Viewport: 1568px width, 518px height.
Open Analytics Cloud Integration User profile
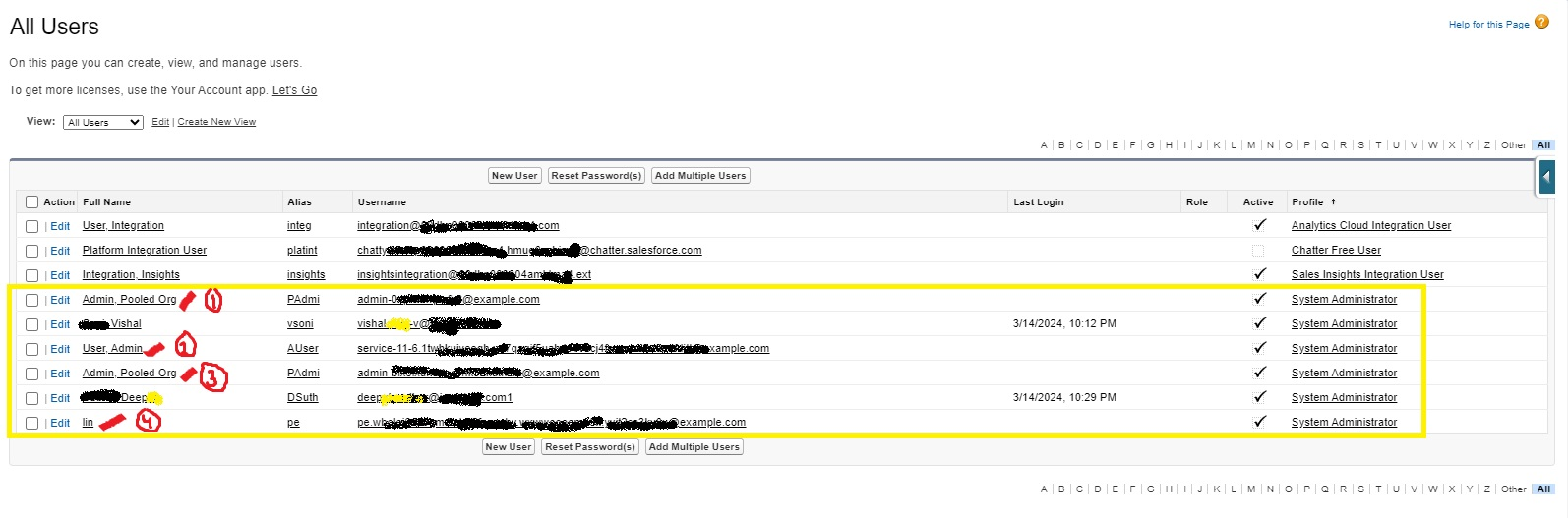[1371, 226]
